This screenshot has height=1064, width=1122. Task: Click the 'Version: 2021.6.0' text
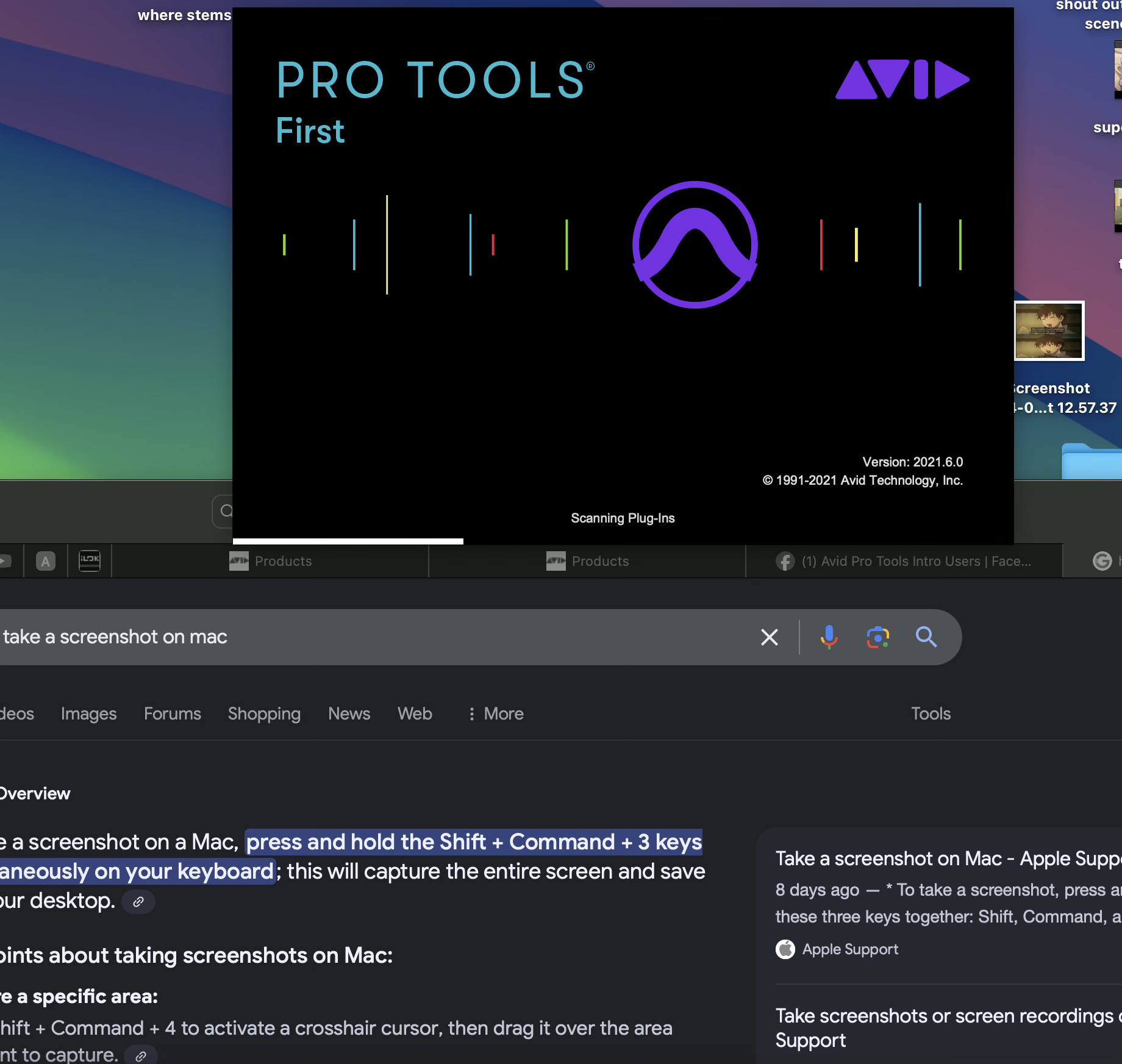913,462
